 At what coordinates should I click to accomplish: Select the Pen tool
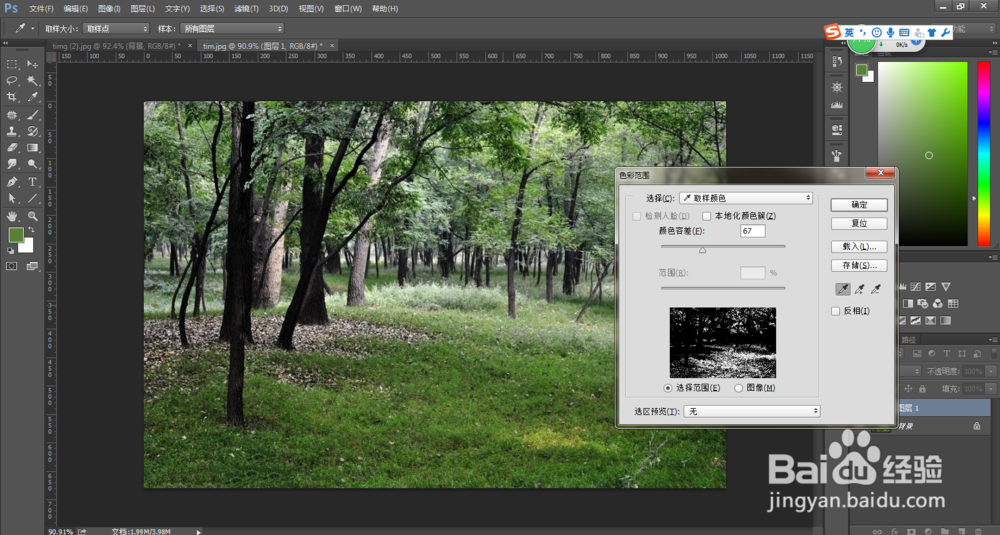point(12,182)
